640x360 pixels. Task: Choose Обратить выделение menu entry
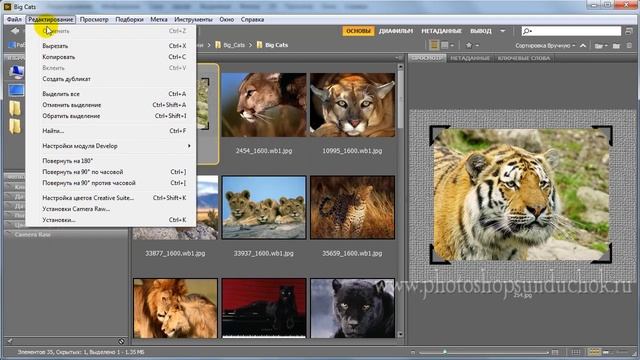111,116
